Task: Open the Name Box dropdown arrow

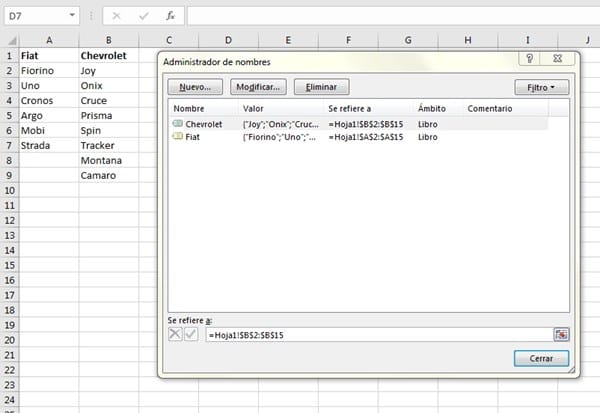Action: coord(73,16)
